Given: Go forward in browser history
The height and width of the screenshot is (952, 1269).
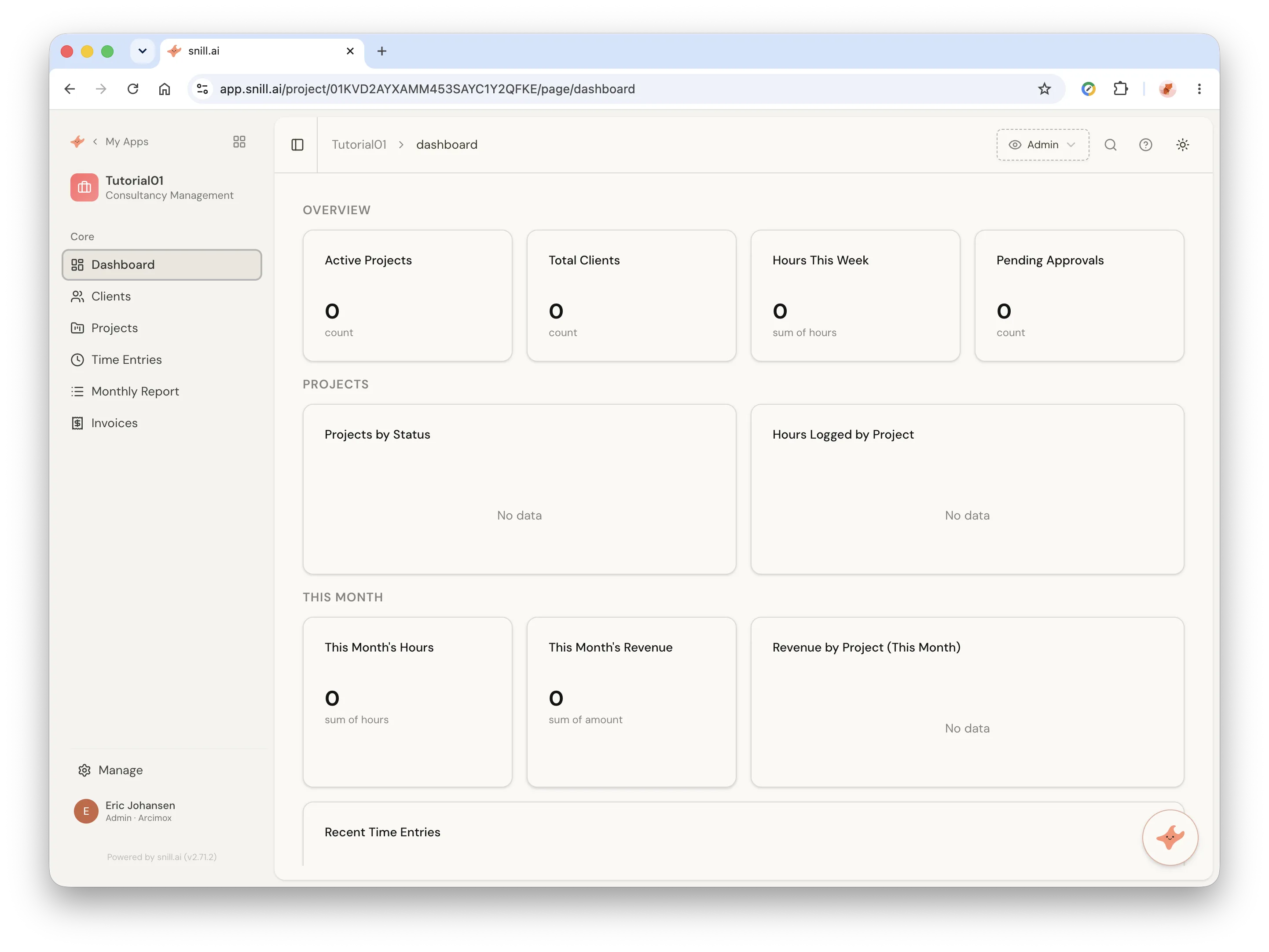Looking at the screenshot, I should tap(101, 89).
